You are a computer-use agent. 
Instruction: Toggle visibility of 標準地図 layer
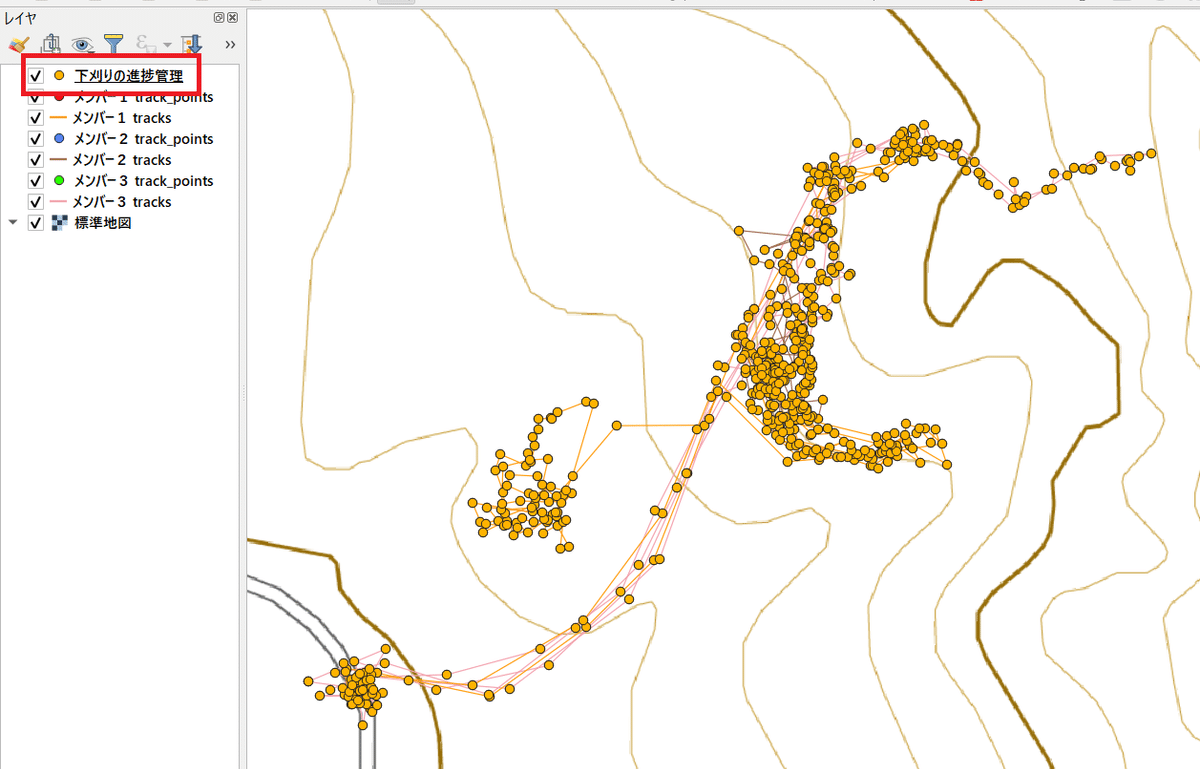(x=36, y=223)
